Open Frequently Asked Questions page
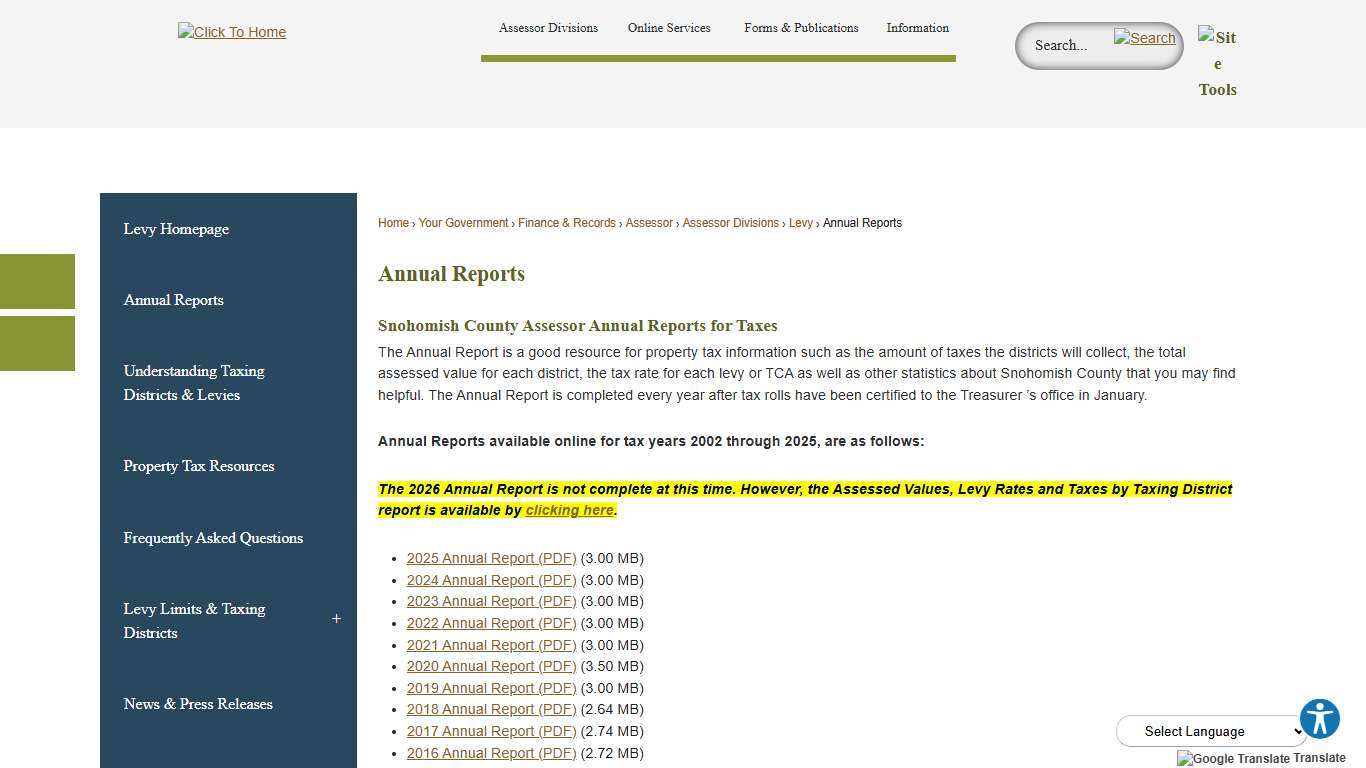Screen dimensions: 1366x768 pos(213,538)
